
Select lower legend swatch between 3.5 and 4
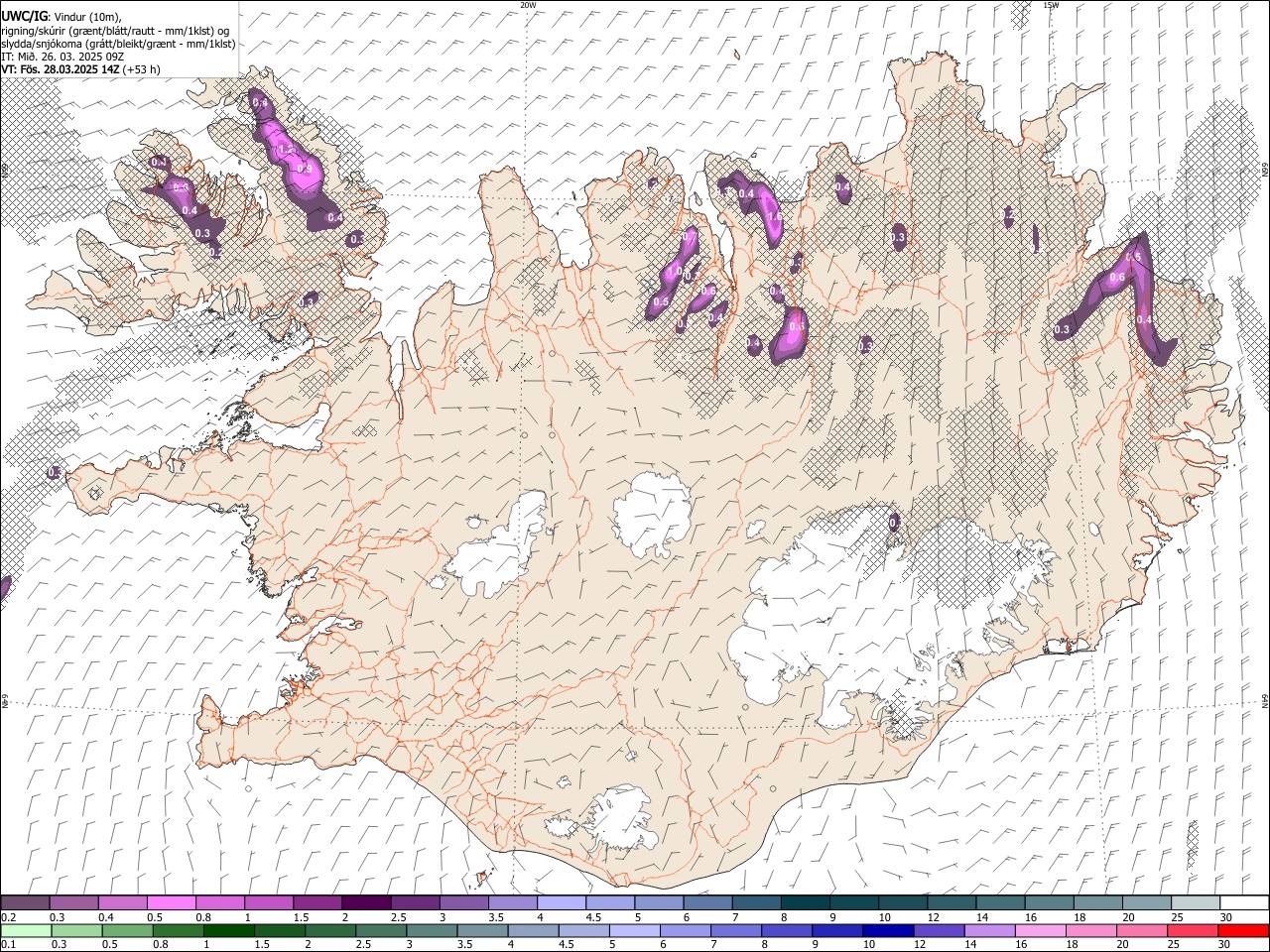483,930
